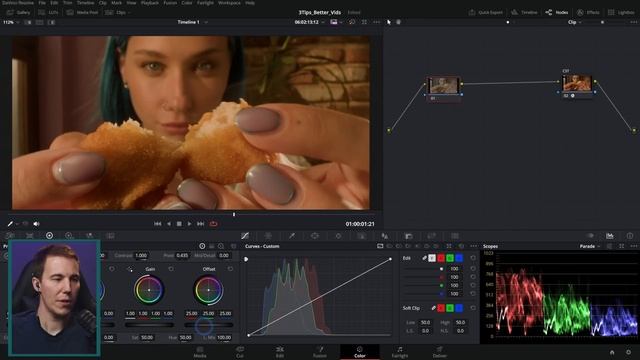This screenshot has height=360, width=640.
Task: Open the Timeline 1 name dropdown
Action: pyautogui.click(x=192, y=22)
